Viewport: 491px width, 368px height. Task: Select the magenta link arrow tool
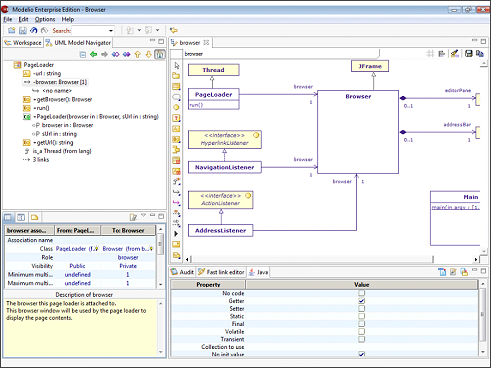[x=176, y=203]
